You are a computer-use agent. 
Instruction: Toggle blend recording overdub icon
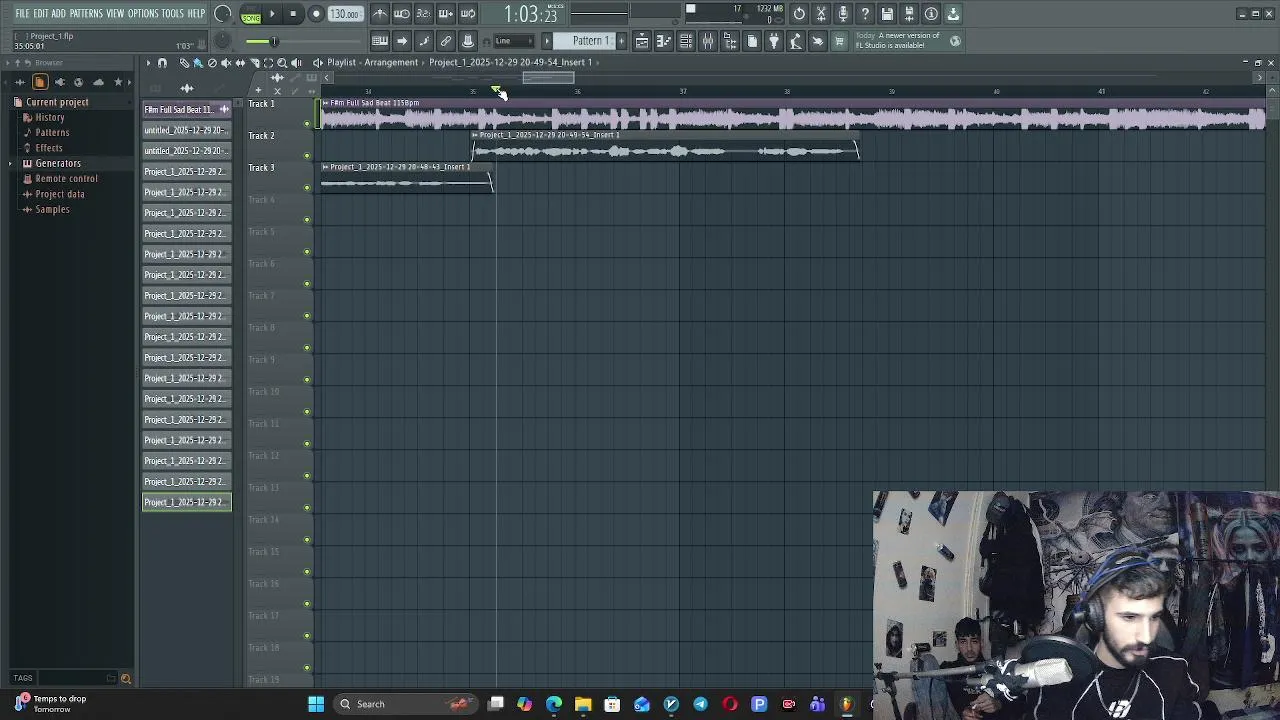click(x=446, y=14)
